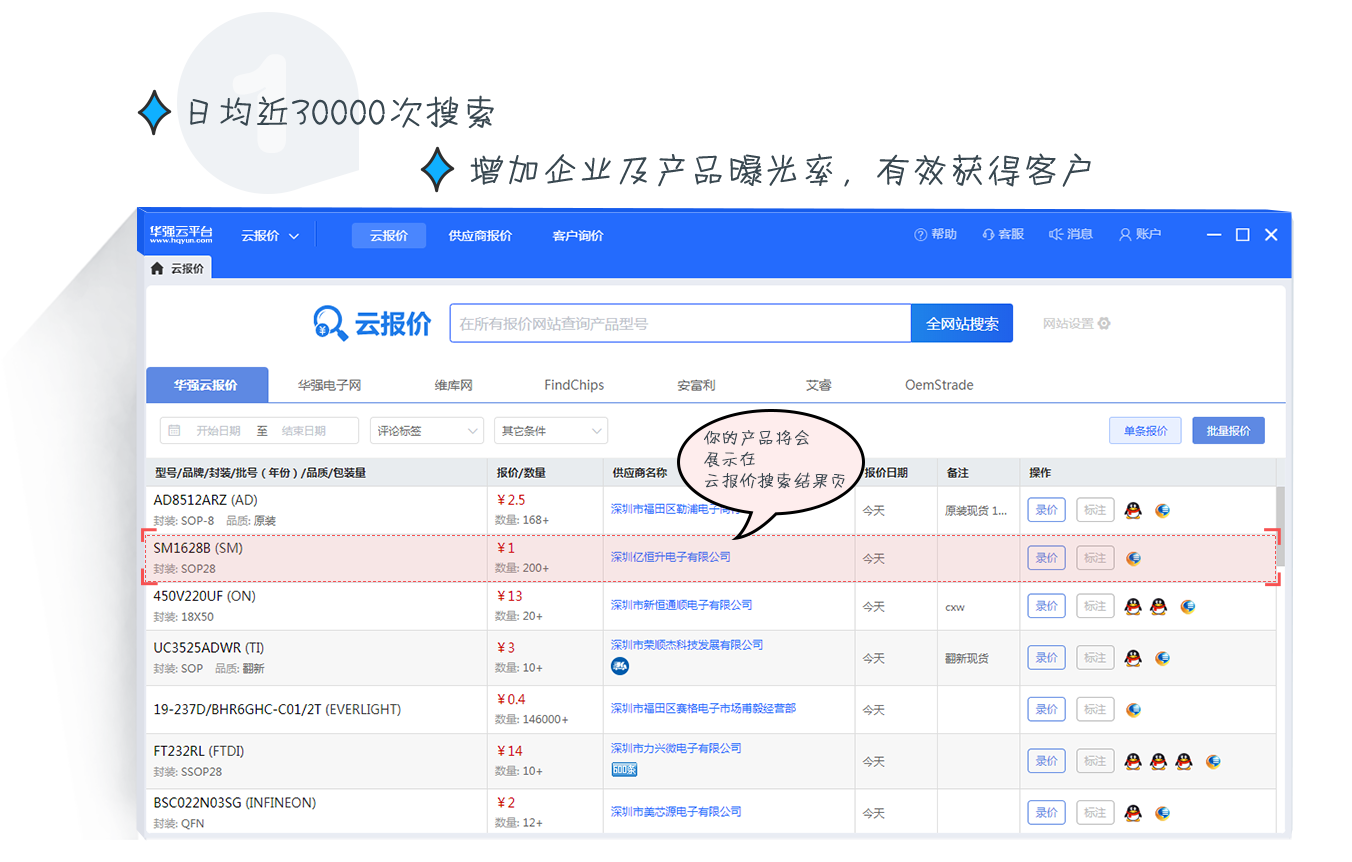Open QQ chat for BSC022N03SG row
Viewport: 1352px width, 862px height.
[x=1132, y=813]
